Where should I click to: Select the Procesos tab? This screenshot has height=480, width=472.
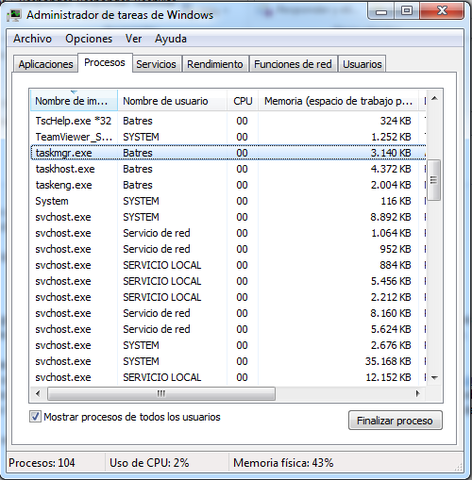point(105,62)
